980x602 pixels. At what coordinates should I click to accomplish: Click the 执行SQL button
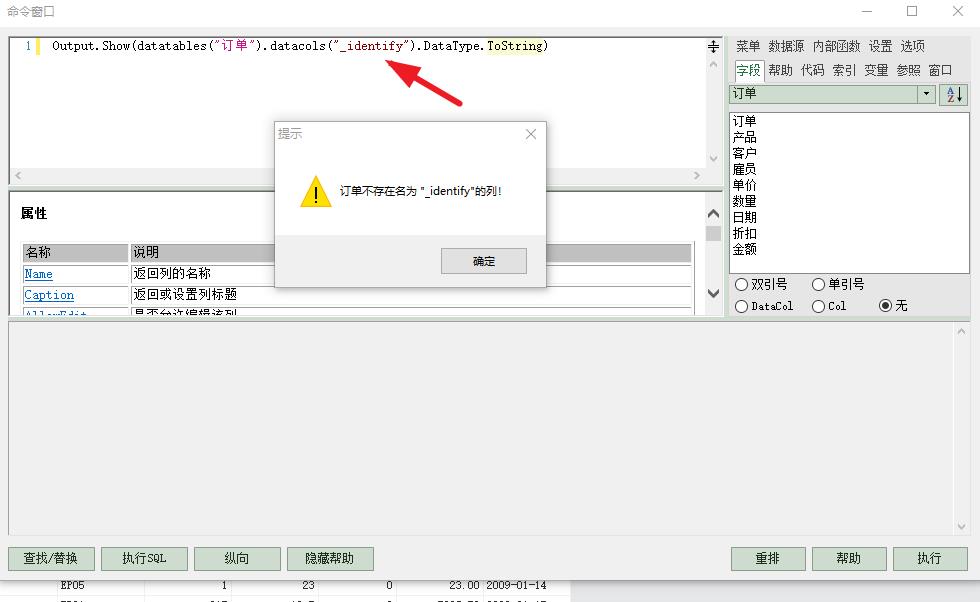tap(144, 558)
